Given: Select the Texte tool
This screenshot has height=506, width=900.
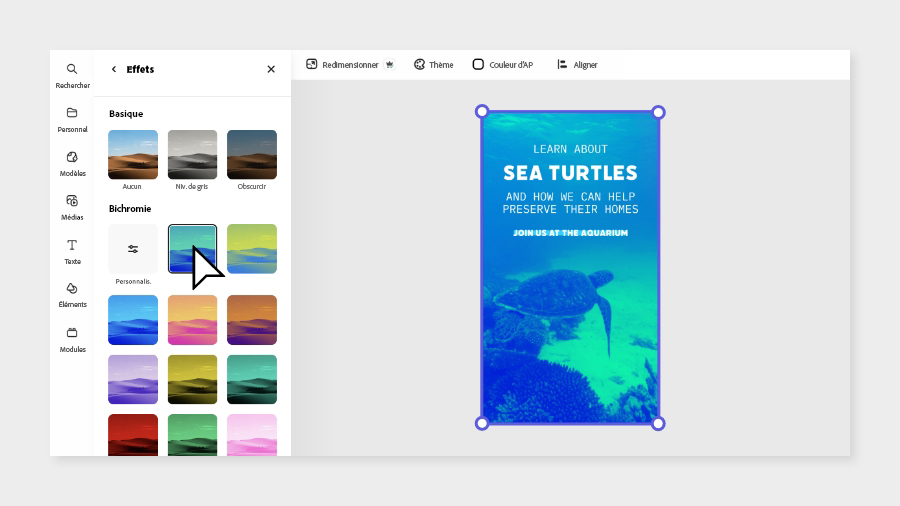Looking at the screenshot, I should coord(72,251).
